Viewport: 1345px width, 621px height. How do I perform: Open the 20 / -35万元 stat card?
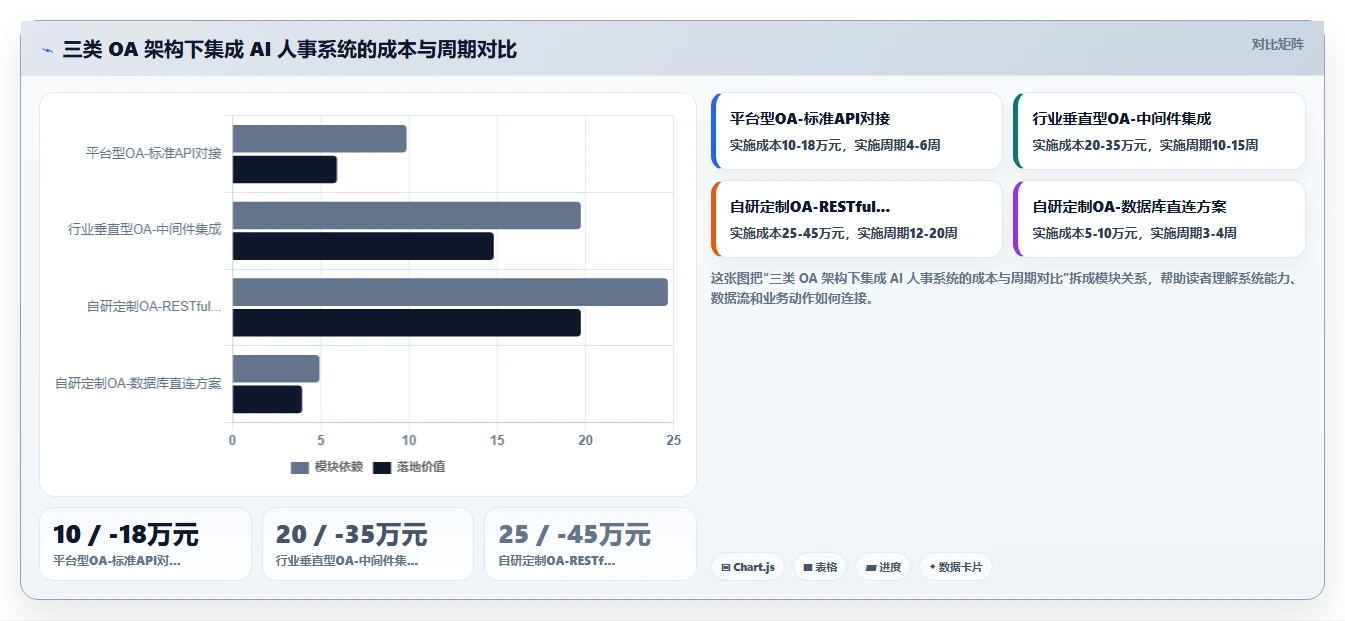click(367, 544)
